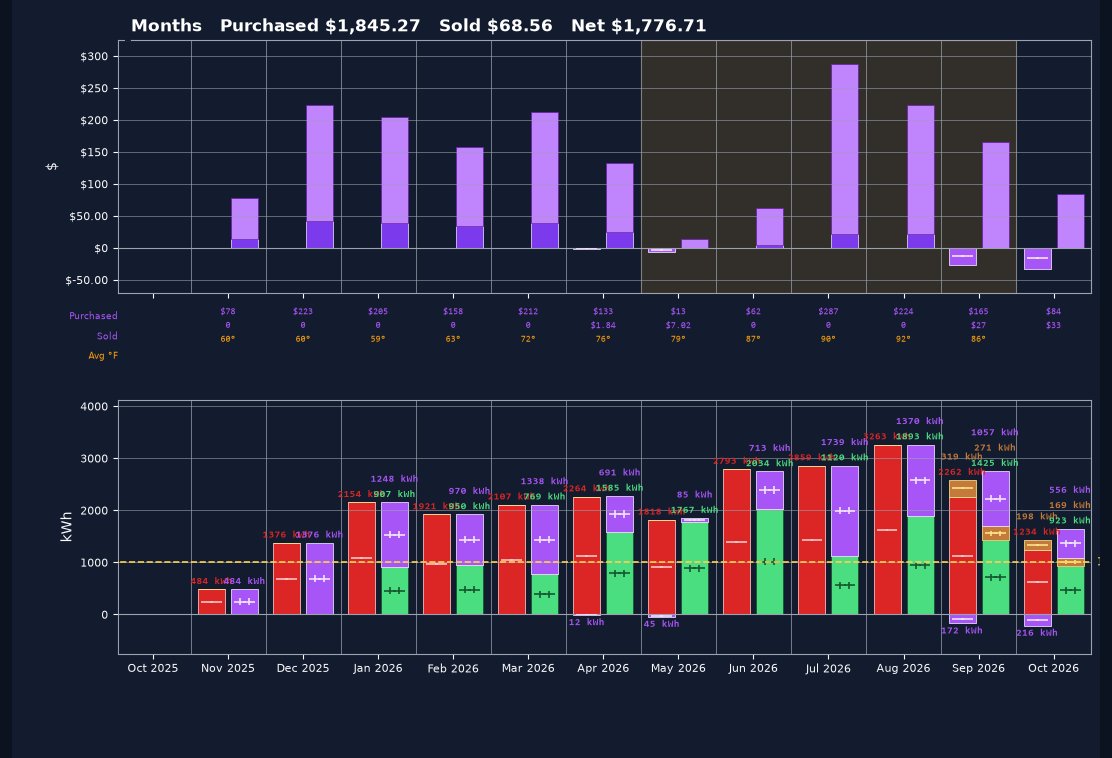Click the 59° average temperature for Jan 2026
Screen dimensions: 1112x758
[378, 339]
